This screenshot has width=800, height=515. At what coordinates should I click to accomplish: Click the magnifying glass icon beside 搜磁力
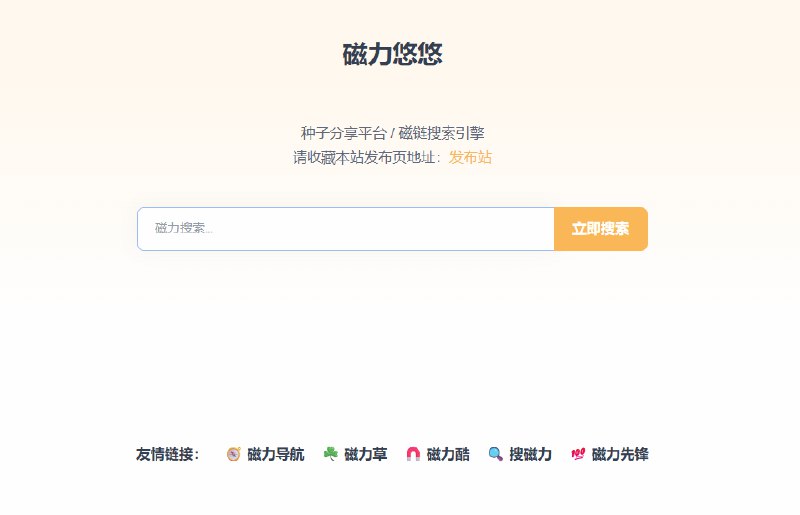(495, 454)
